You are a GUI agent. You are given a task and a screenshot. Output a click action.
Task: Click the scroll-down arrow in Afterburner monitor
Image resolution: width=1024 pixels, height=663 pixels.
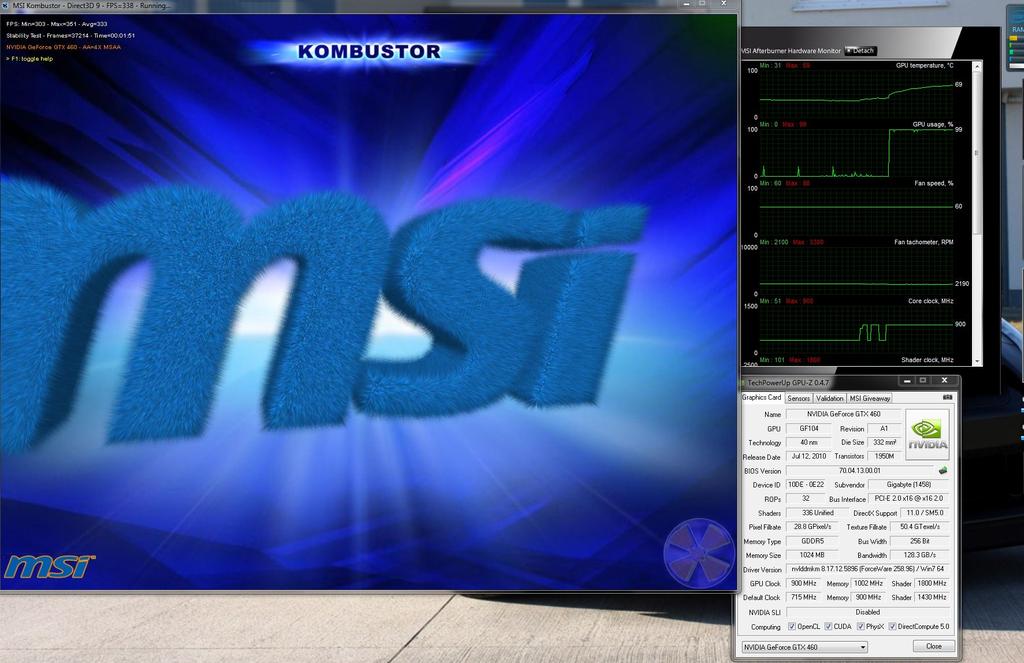977,361
